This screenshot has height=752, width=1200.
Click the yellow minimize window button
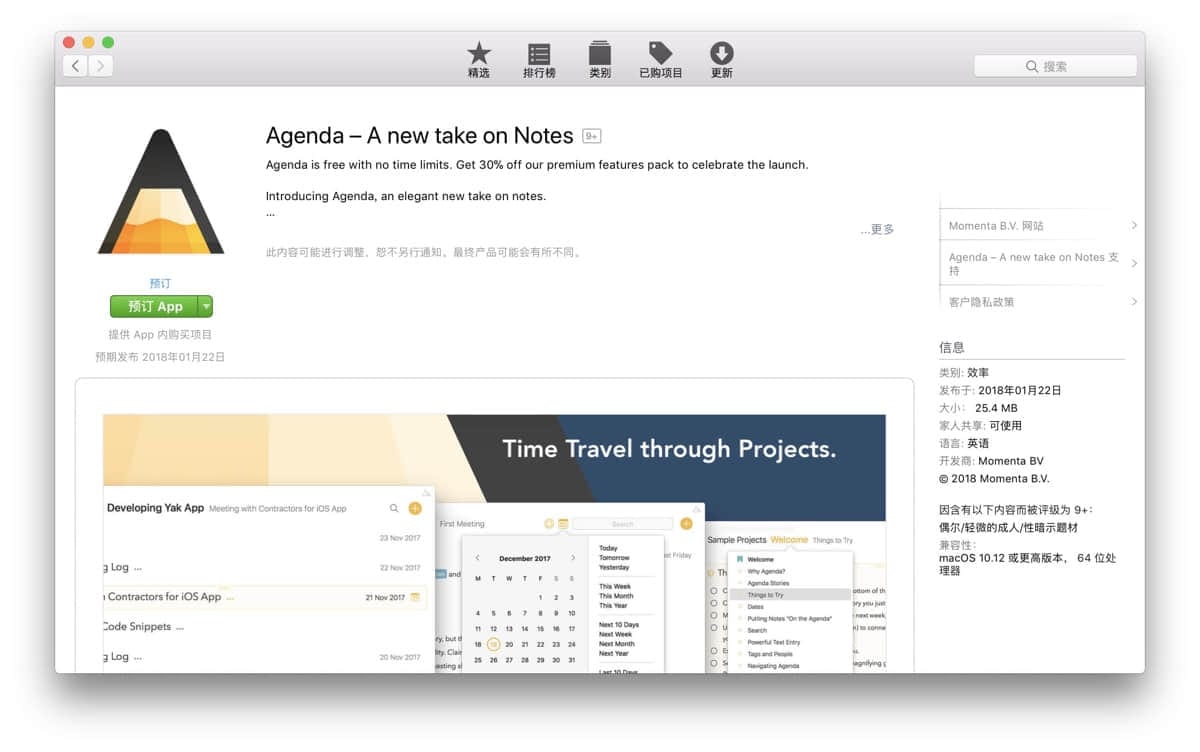(x=88, y=42)
